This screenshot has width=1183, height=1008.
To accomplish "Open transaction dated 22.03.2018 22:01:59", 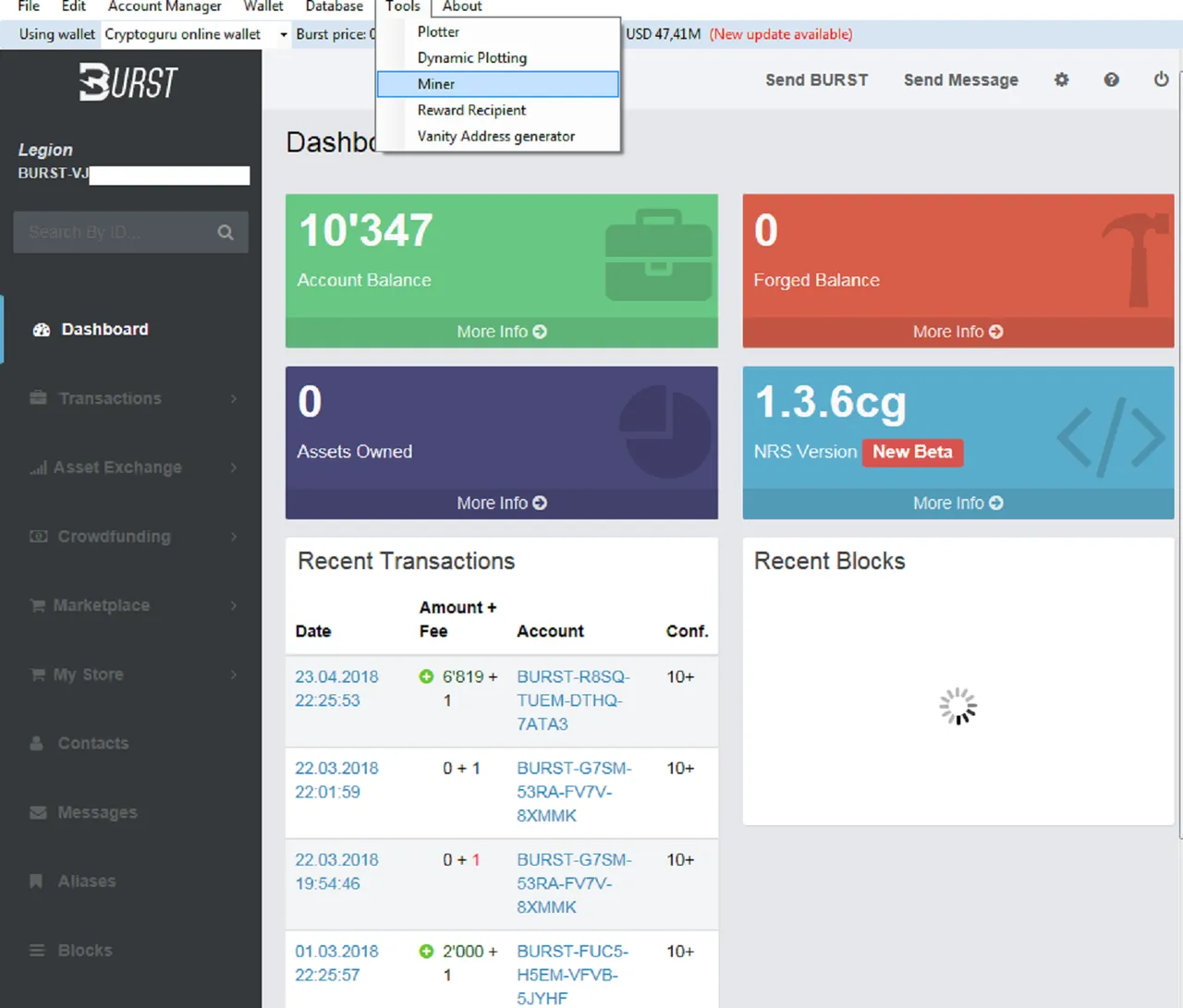I will coord(337,780).
